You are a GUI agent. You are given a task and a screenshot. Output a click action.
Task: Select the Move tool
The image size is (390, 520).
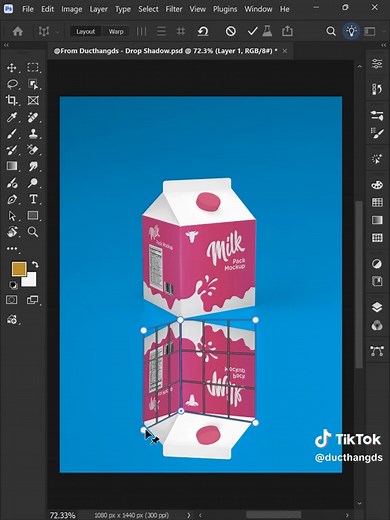(12, 68)
